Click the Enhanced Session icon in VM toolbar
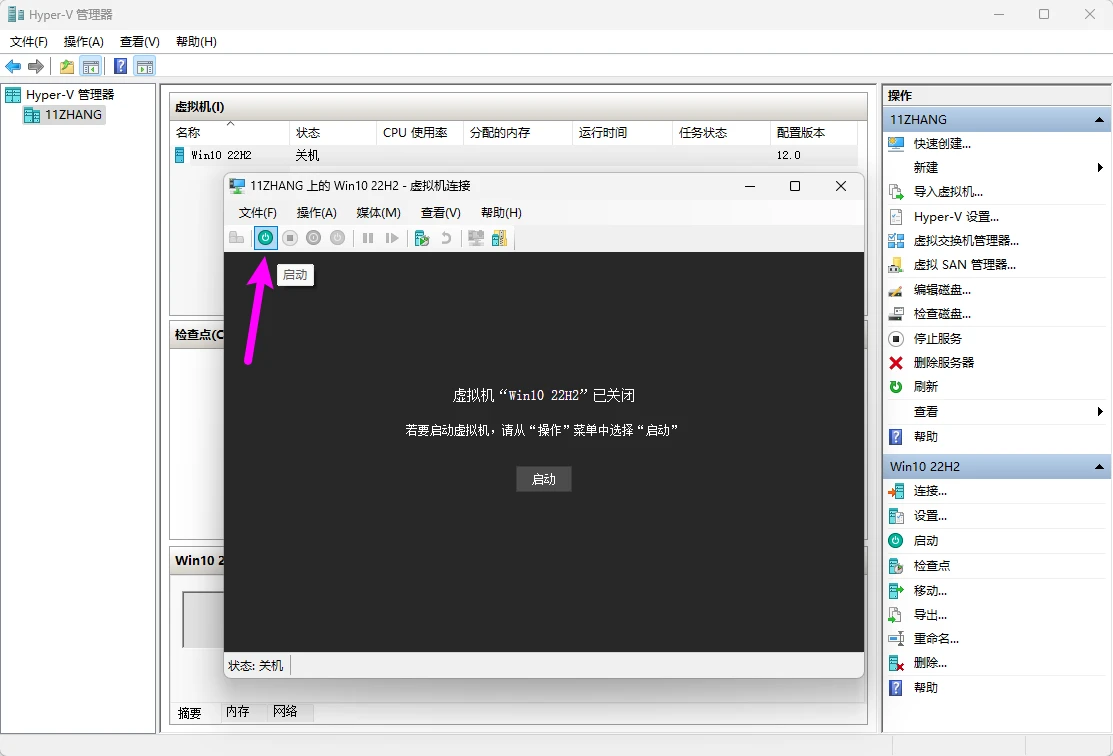The height and width of the screenshot is (756, 1113). point(476,238)
